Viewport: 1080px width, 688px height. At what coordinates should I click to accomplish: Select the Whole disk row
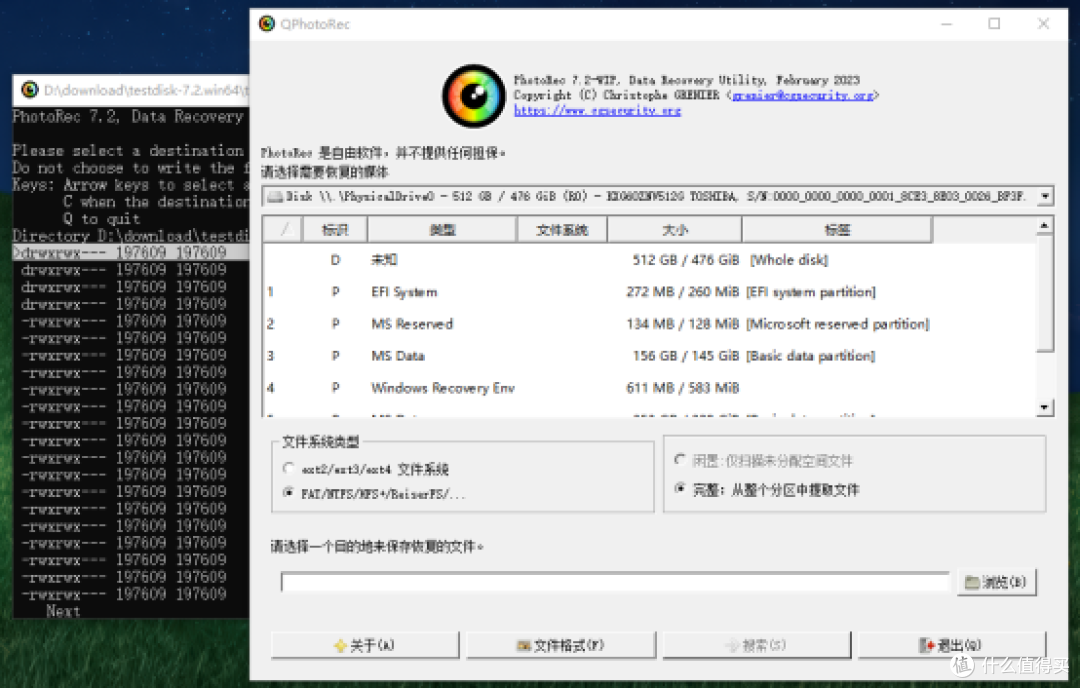pos(649,260)
